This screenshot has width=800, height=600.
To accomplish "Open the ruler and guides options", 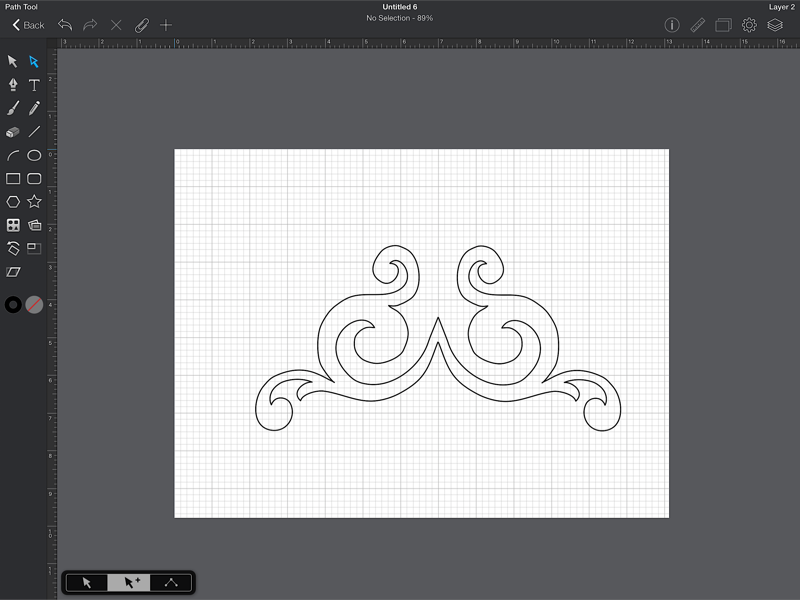I will pyautogui.click(x=697, y=25).
